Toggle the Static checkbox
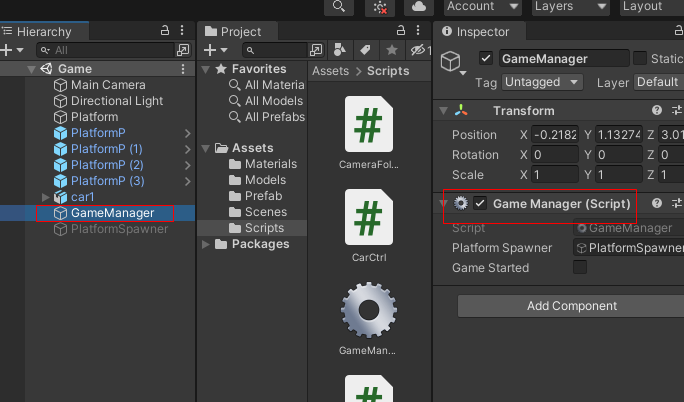Viewport: 684px width, 402px height. pyautogui.click(x=640, y=58)
